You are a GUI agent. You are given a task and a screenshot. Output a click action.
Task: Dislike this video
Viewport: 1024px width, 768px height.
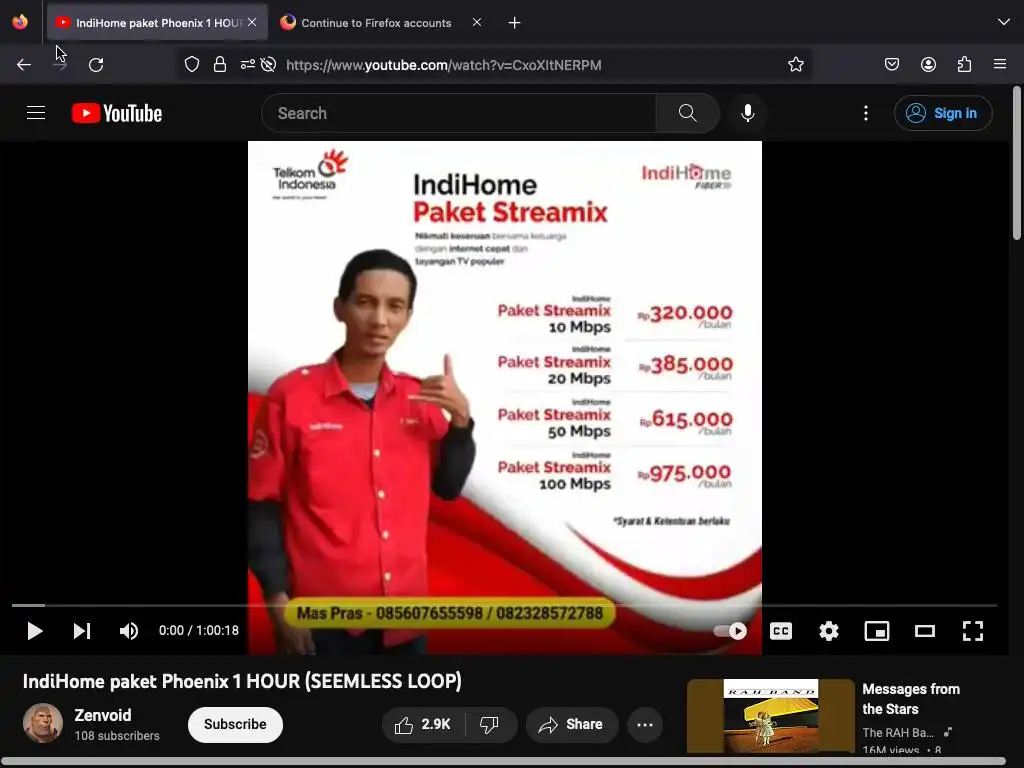tap(490, 724)
